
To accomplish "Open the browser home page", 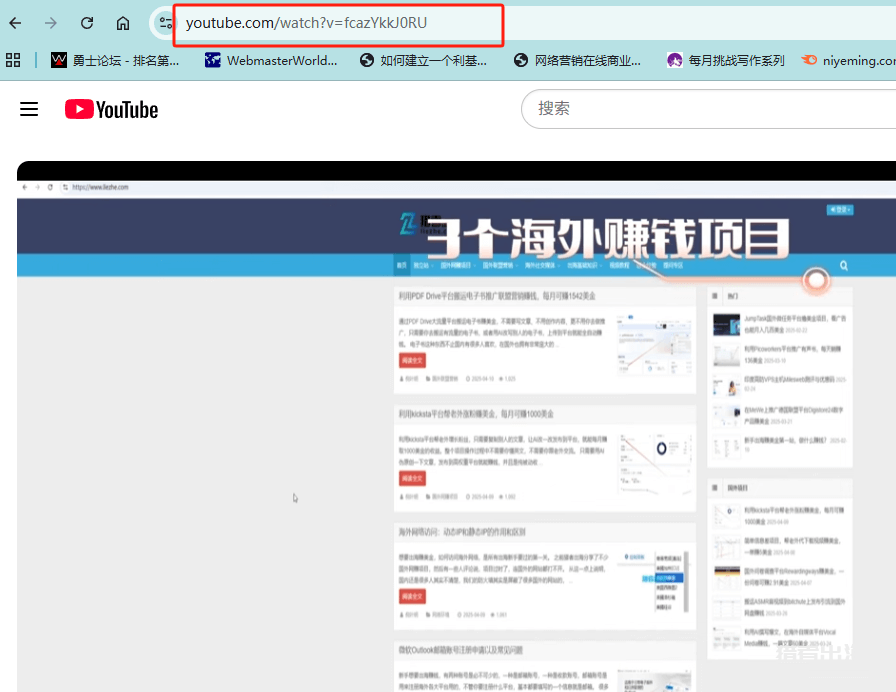I will pyautogui.click(x=122, y=22).
